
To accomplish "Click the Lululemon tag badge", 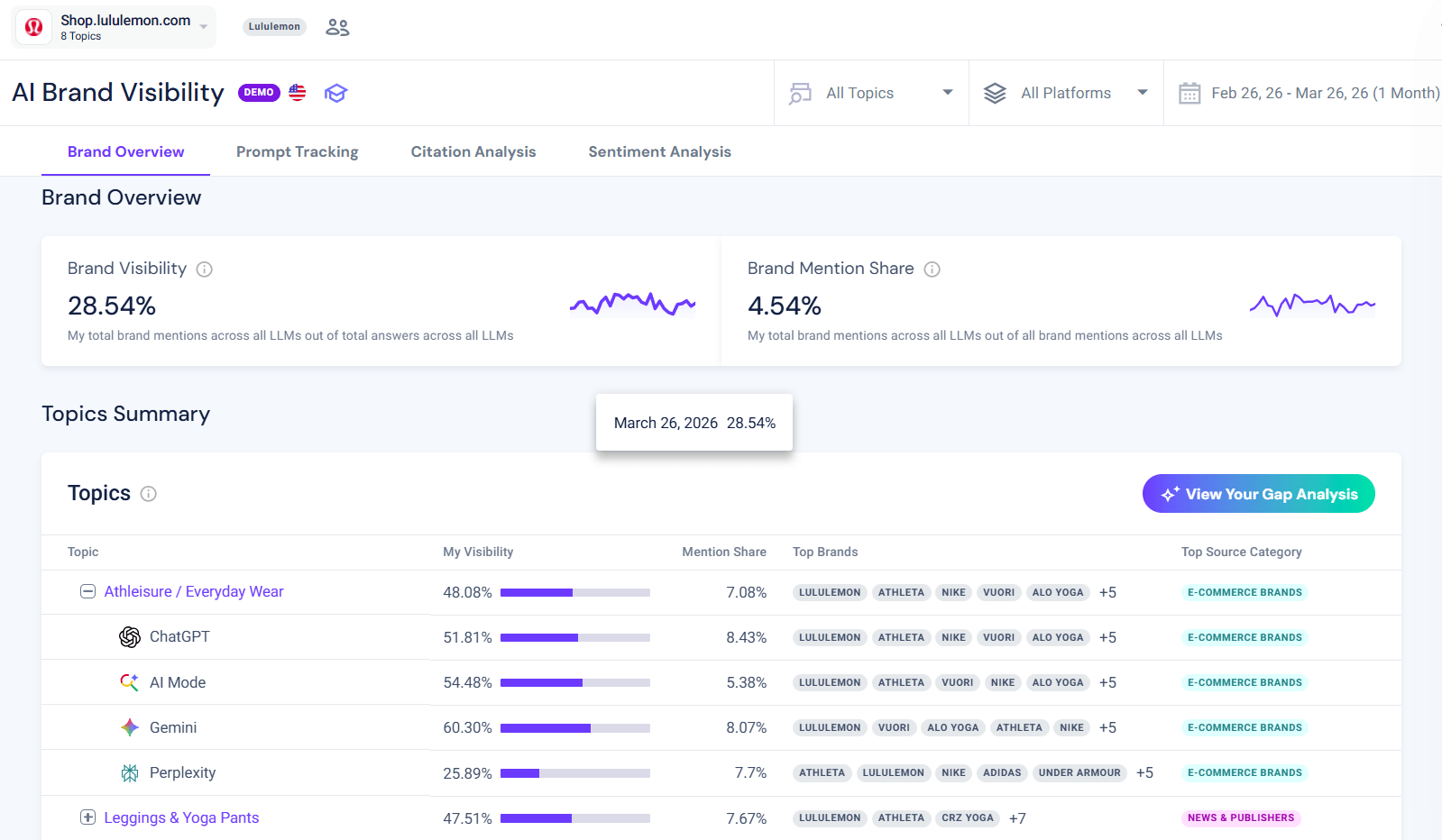I will (274, 27).
